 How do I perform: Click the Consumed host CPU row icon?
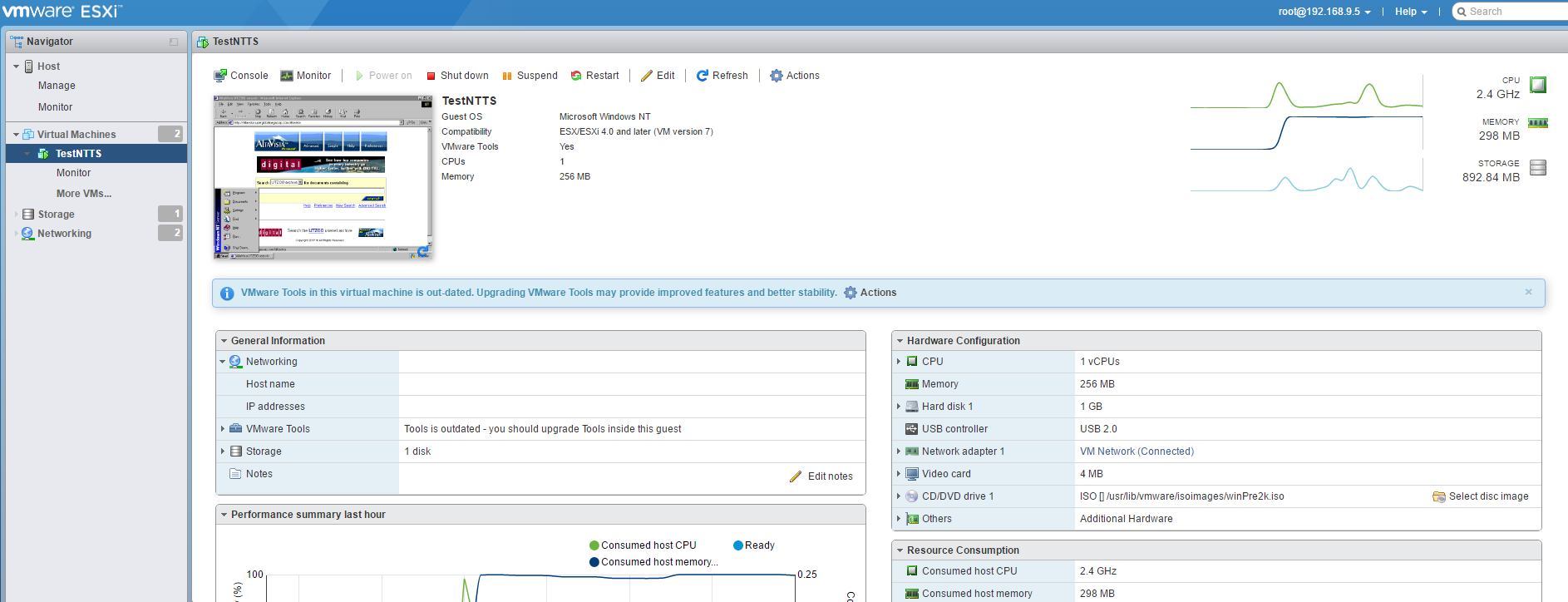[912, 571]
